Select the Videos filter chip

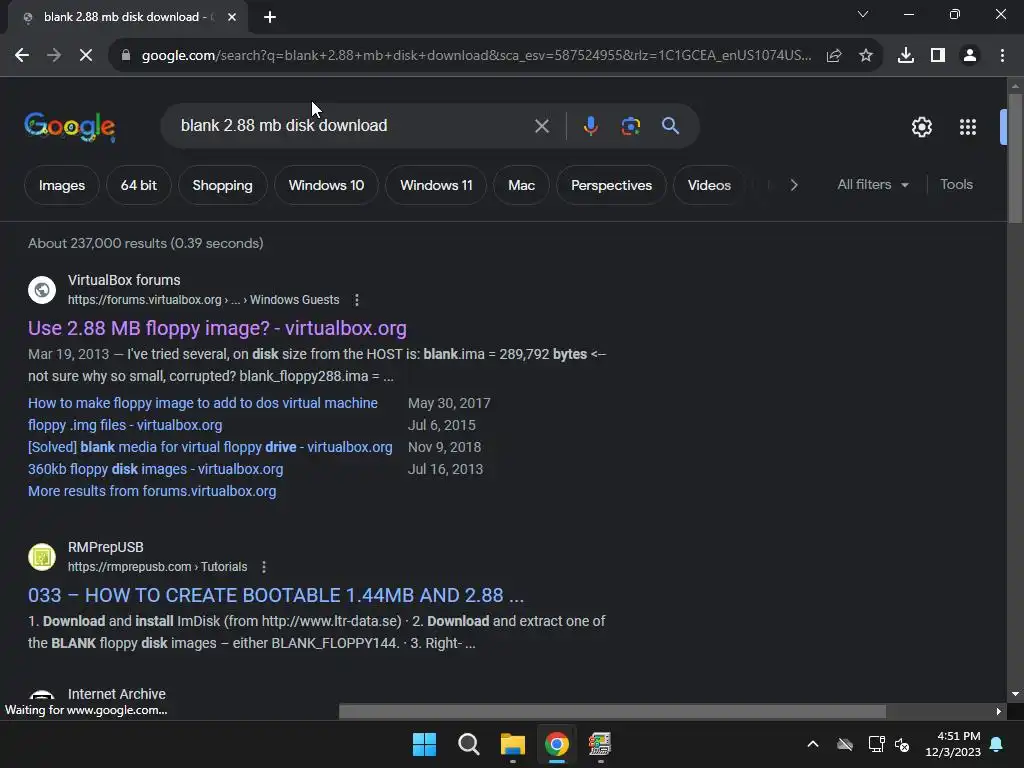tap(709, 185)
